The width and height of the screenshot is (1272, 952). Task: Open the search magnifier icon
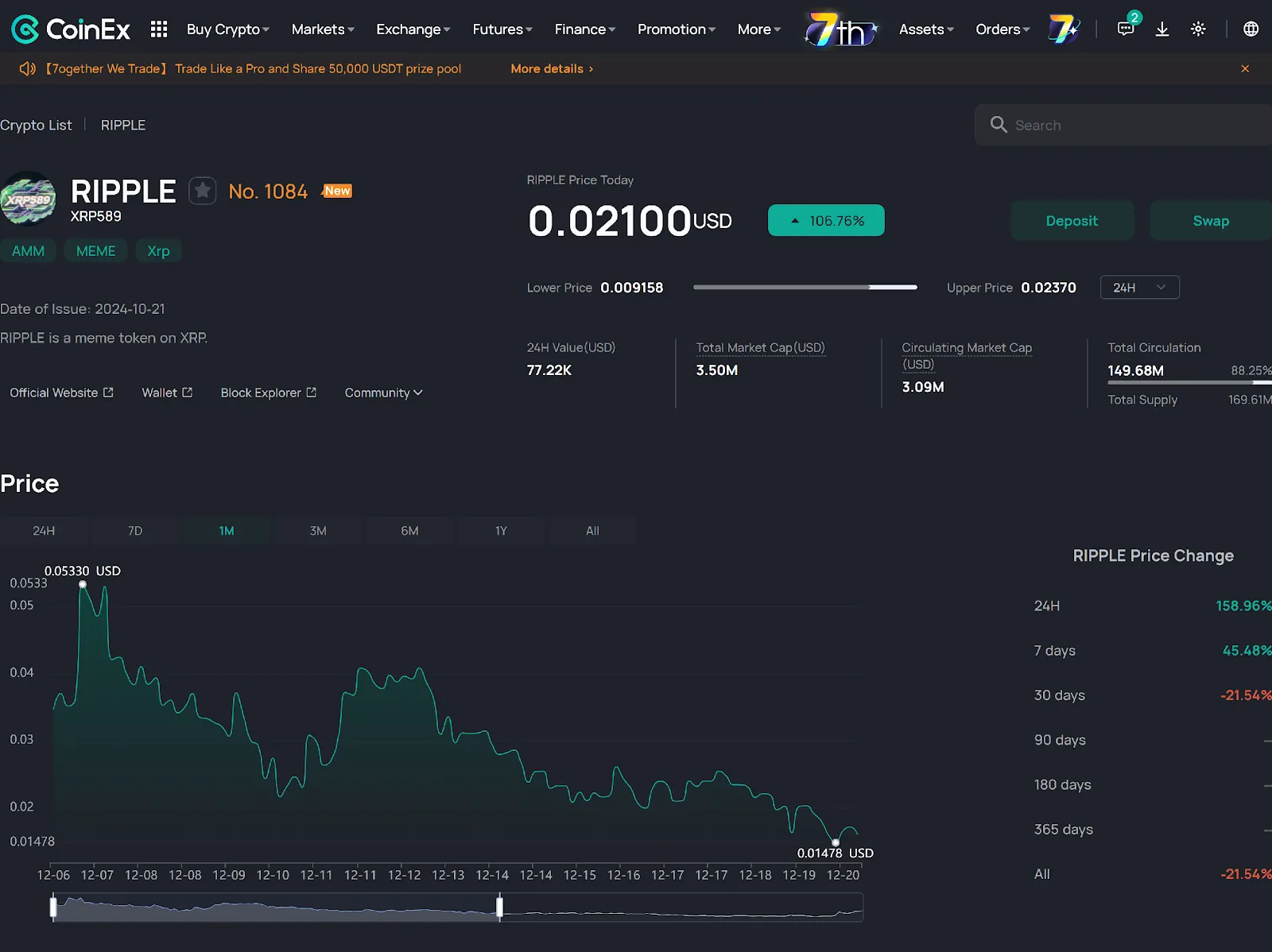click(999, 125)
